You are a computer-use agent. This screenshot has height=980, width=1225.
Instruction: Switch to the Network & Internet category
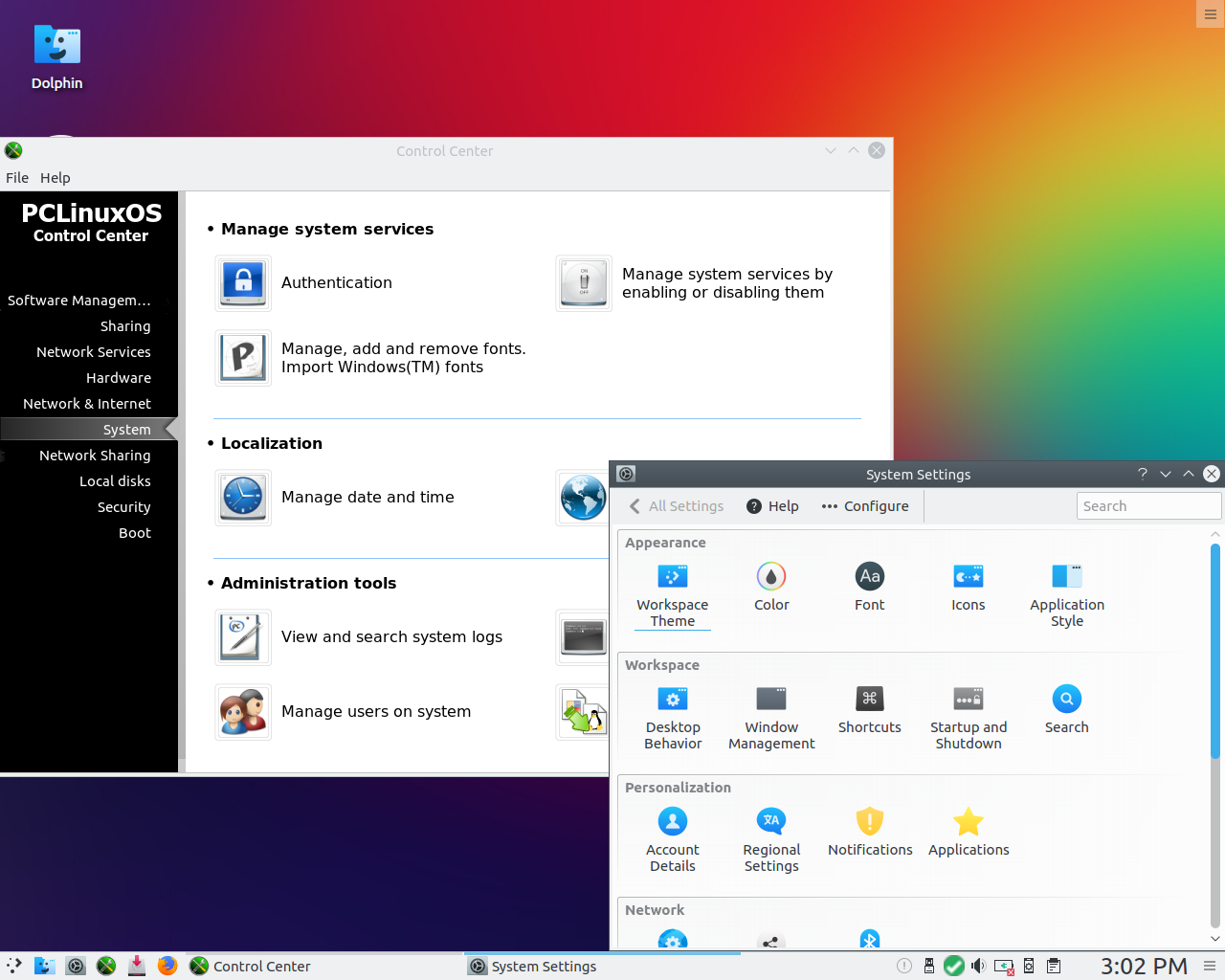point(86,404)
